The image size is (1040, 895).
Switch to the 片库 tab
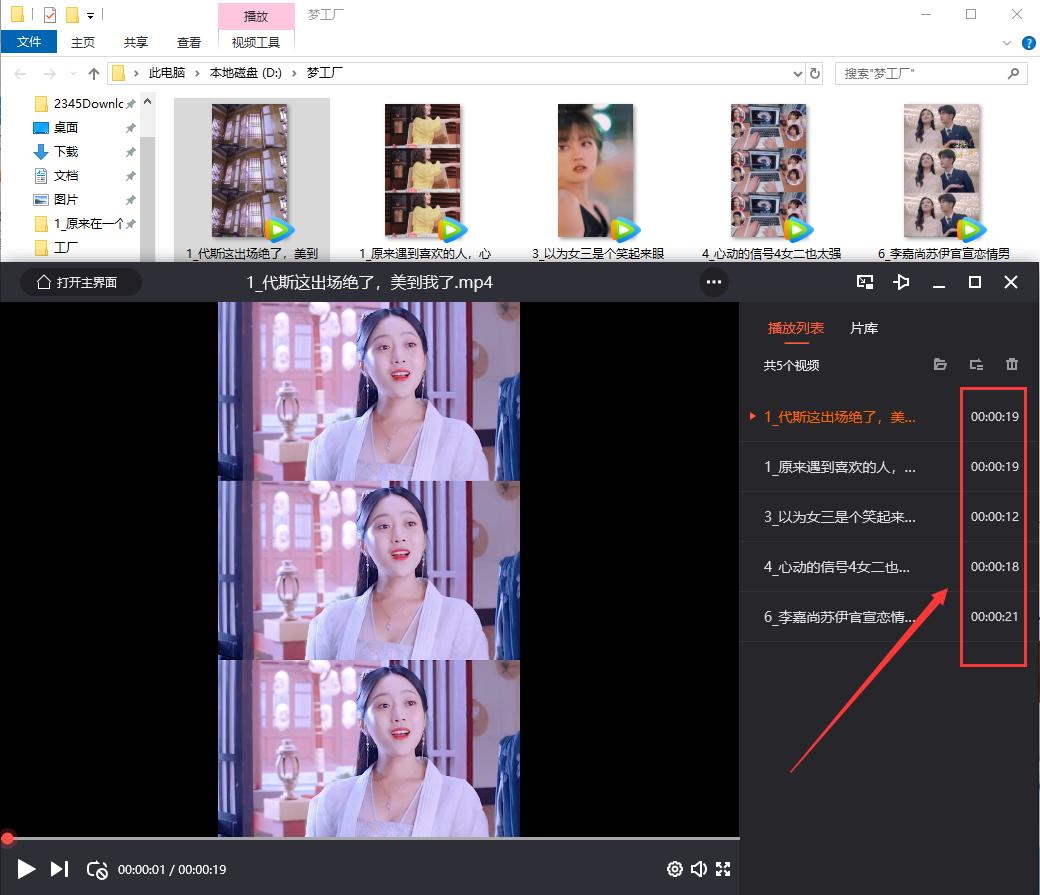click(864, 328)
